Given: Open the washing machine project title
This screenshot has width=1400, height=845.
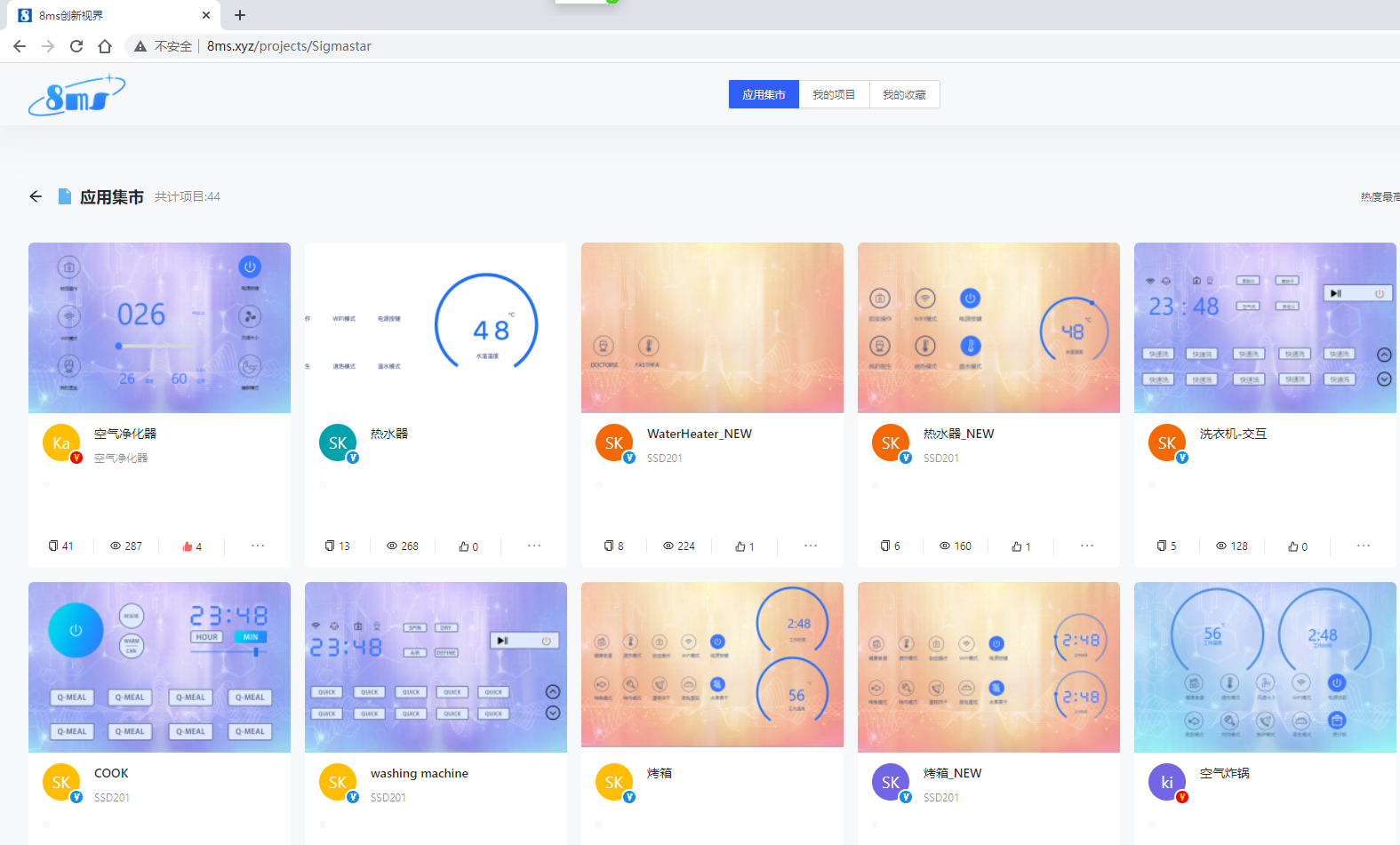Looking at the screenshot, I should click(420, 773).
